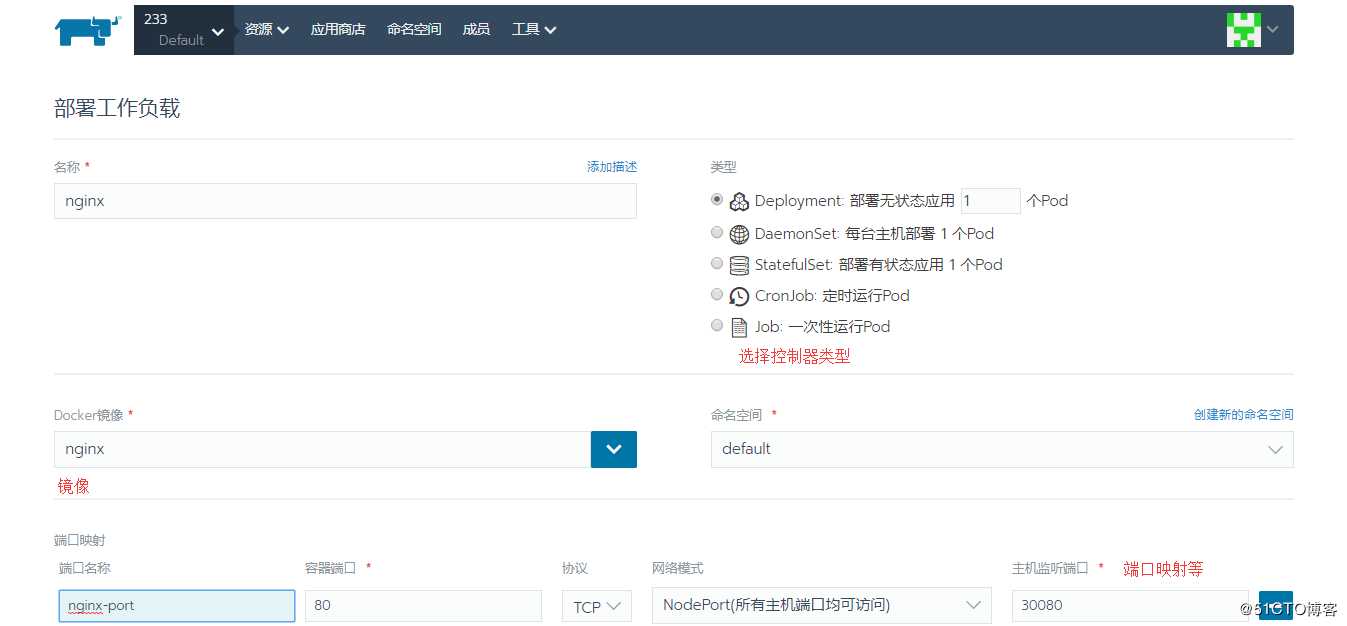
Task: Select the CronJob radio button
Action: point(716,294)
